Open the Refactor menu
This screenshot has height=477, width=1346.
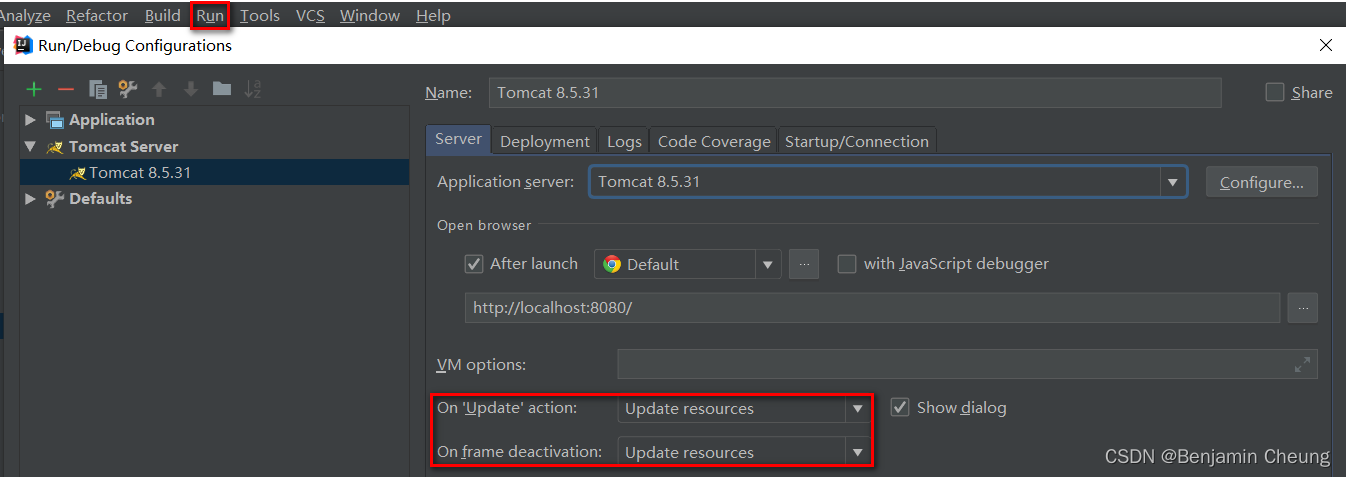coord(97,15)
